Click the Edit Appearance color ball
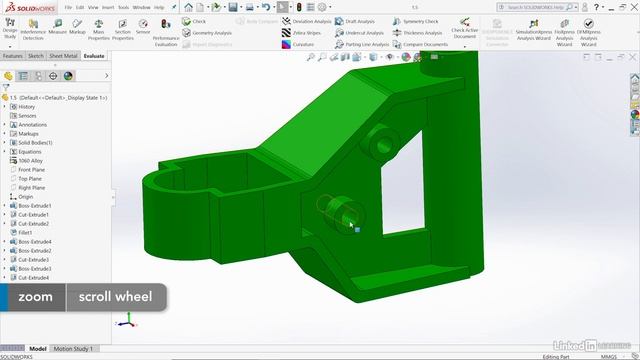 click(x=406, y=57)
